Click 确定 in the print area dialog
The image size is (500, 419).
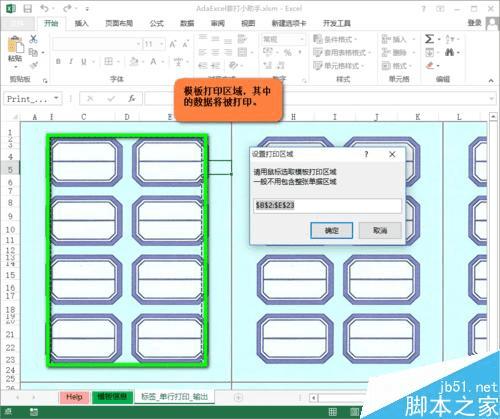(331, 230)
